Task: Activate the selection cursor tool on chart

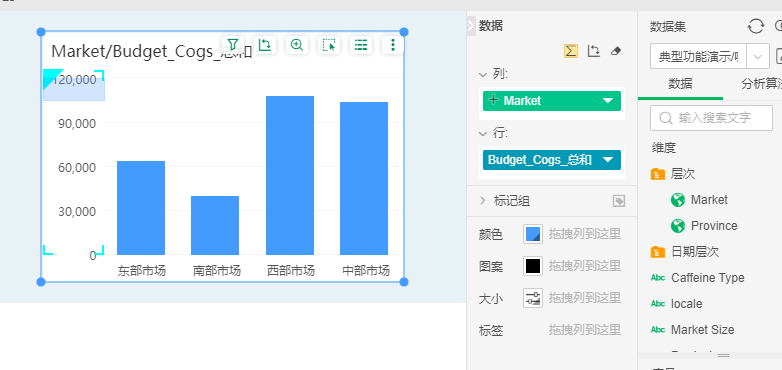Action: (329, 45)
